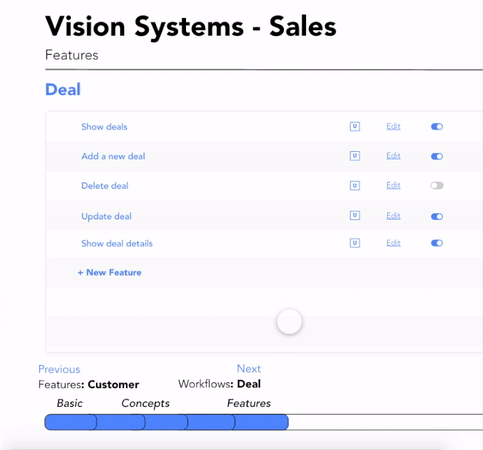Click the + New Feature button
The width and height of the screenshot is (483, 450).
tap(109, 272)
